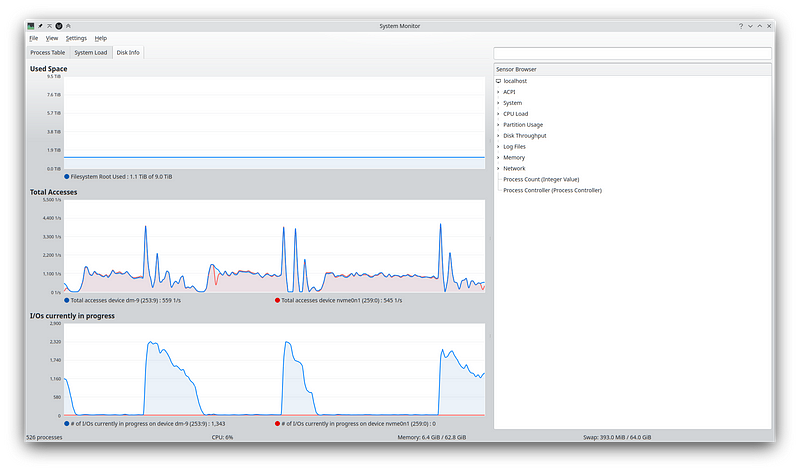800x472 pixels.
Task: Expand the Log Files sensor group
Action: [x=498, y=147]
